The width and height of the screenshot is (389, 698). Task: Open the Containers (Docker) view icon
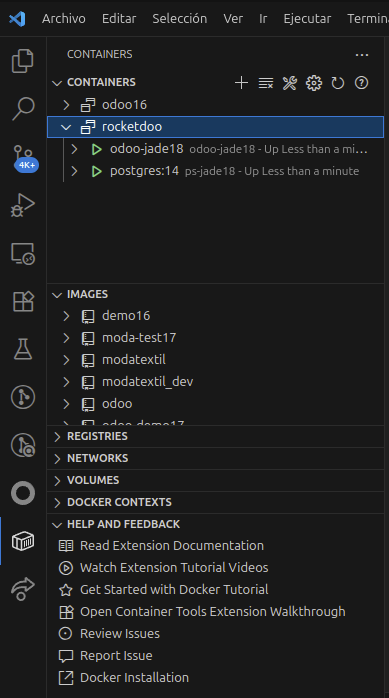(23, 541)
